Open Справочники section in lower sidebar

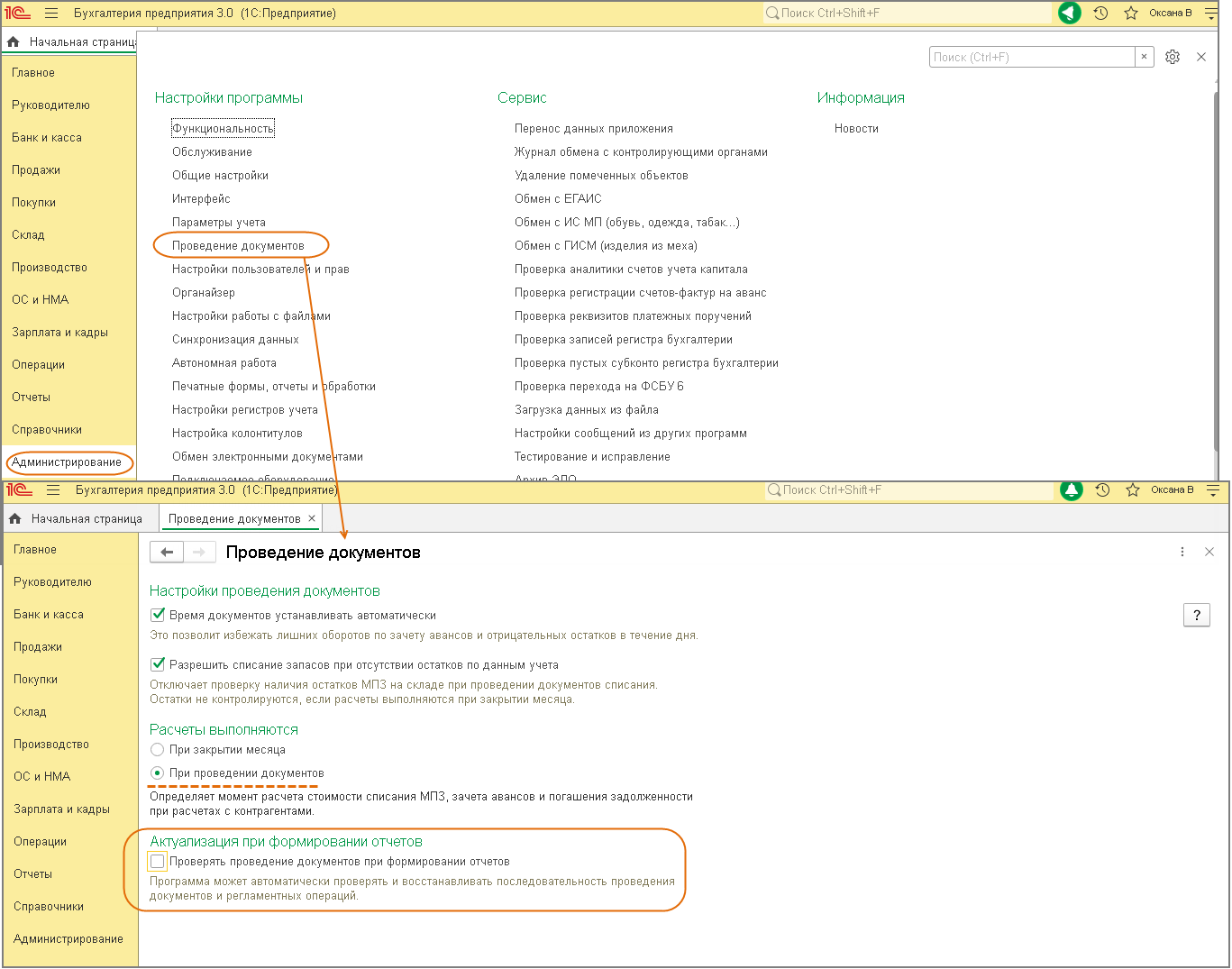point(49,907)
